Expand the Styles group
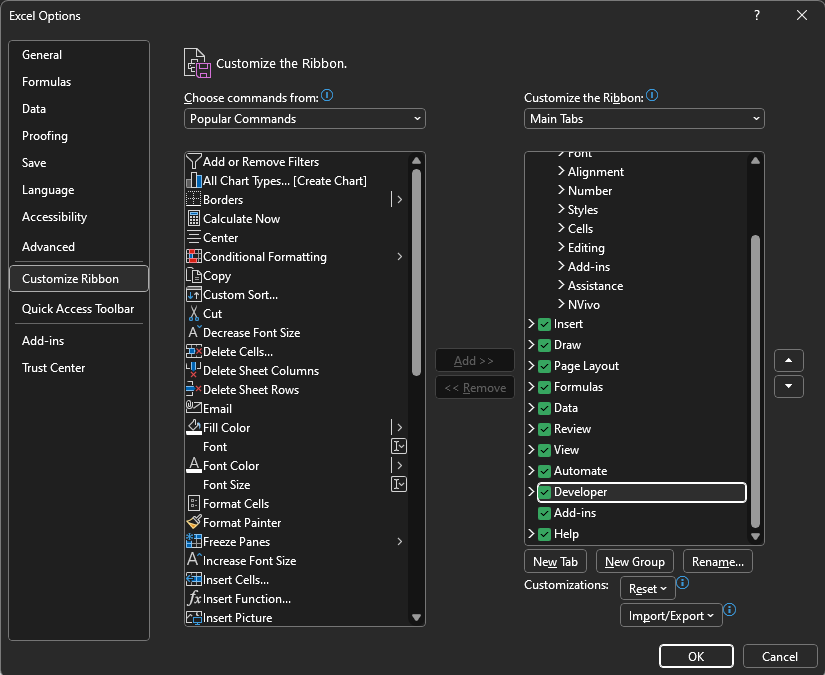The width and height of the screenshot is (825, 675). (x=561, y=209)
